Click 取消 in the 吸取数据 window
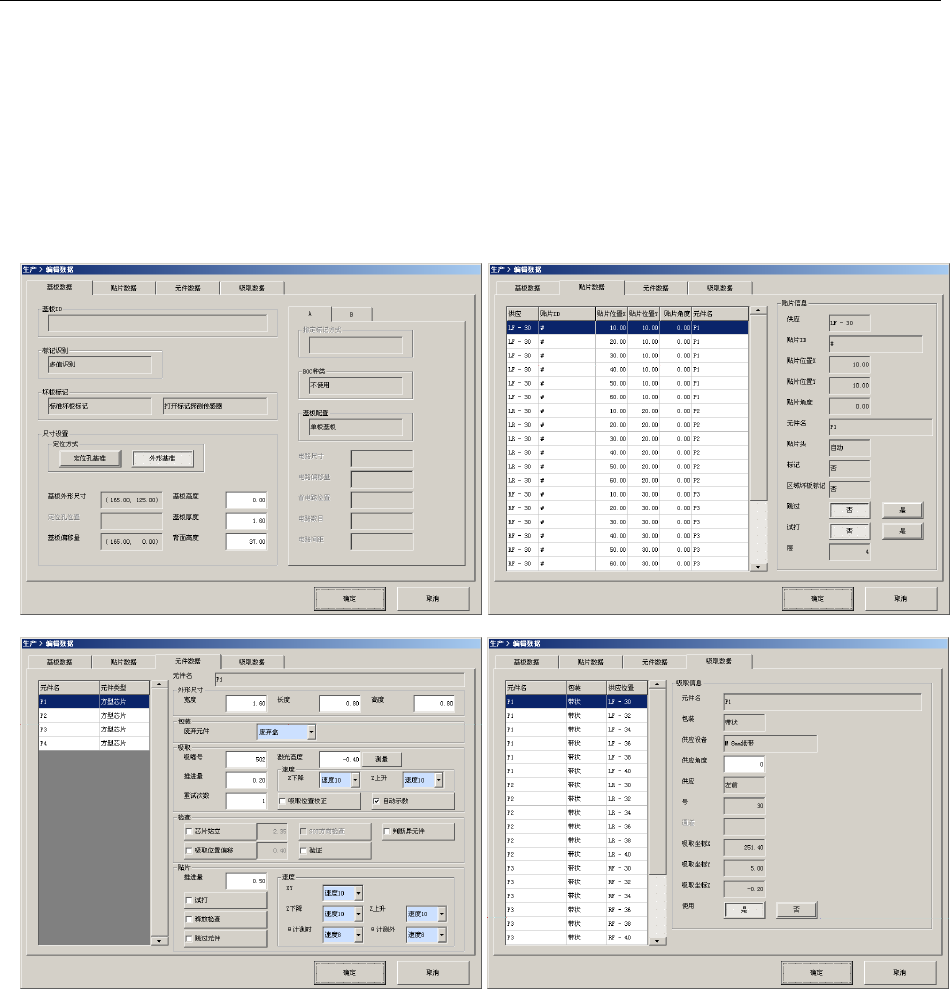The width and height of the screenshot is (950, 989). pyautogui.click(x=900, y=973)
